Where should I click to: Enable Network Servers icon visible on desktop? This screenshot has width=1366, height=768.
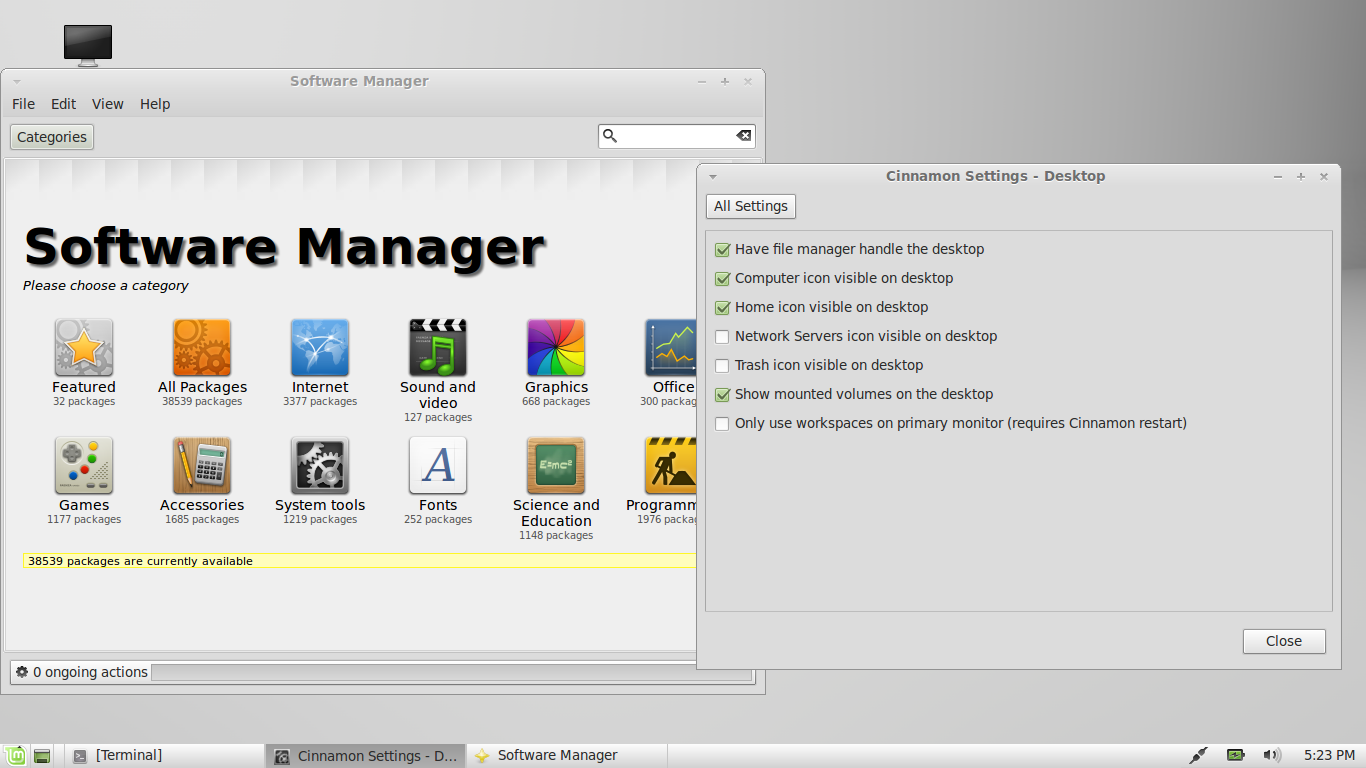point(722,336)
